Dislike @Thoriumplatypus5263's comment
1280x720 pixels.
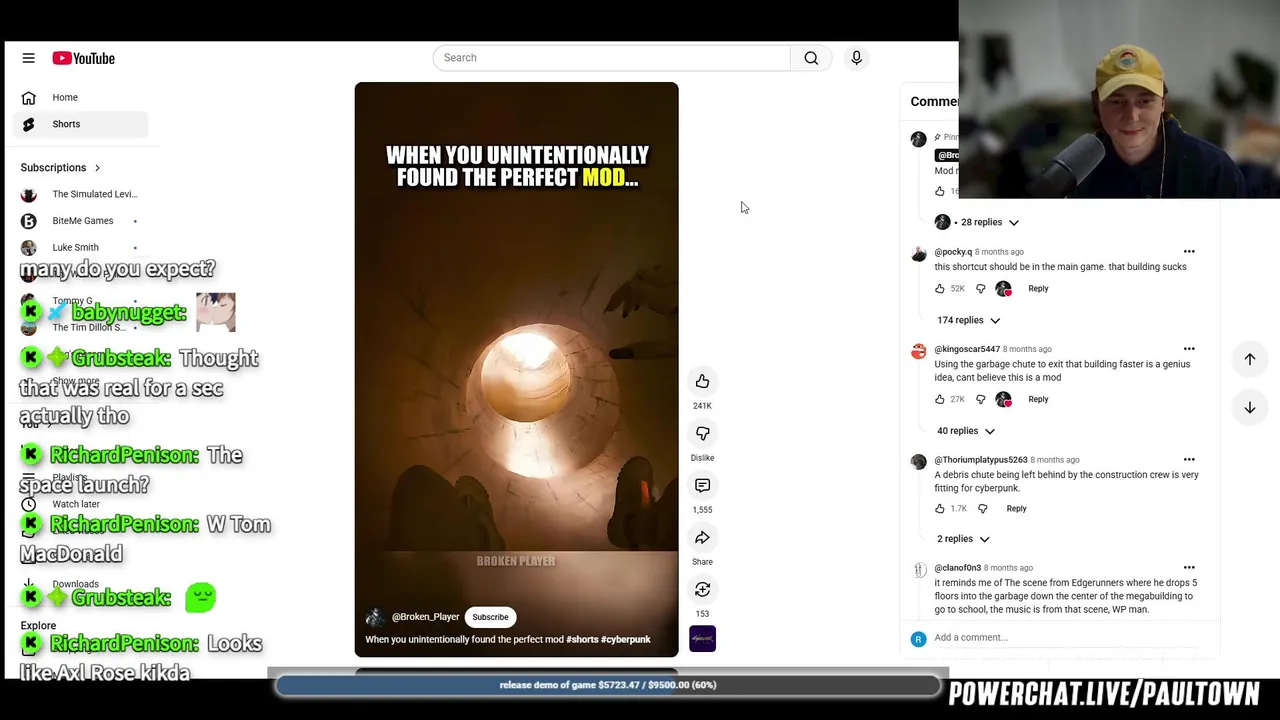982,508
